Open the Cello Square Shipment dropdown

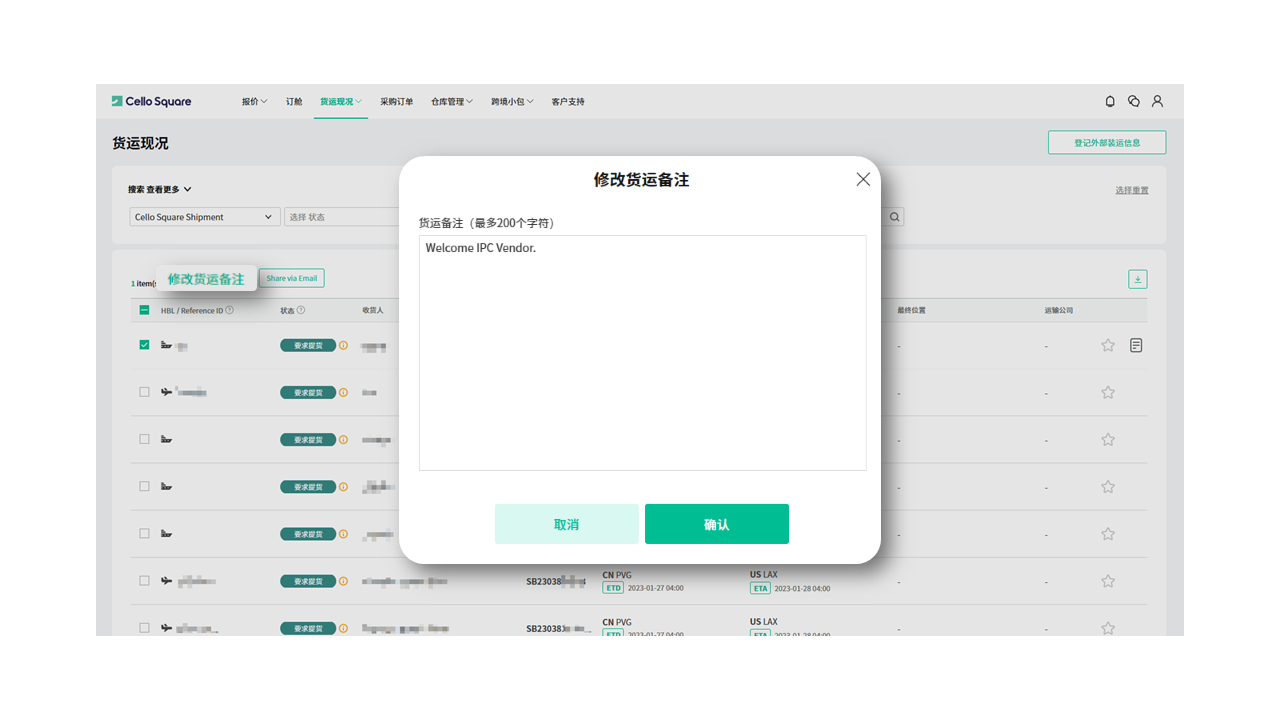click(205, 217)
